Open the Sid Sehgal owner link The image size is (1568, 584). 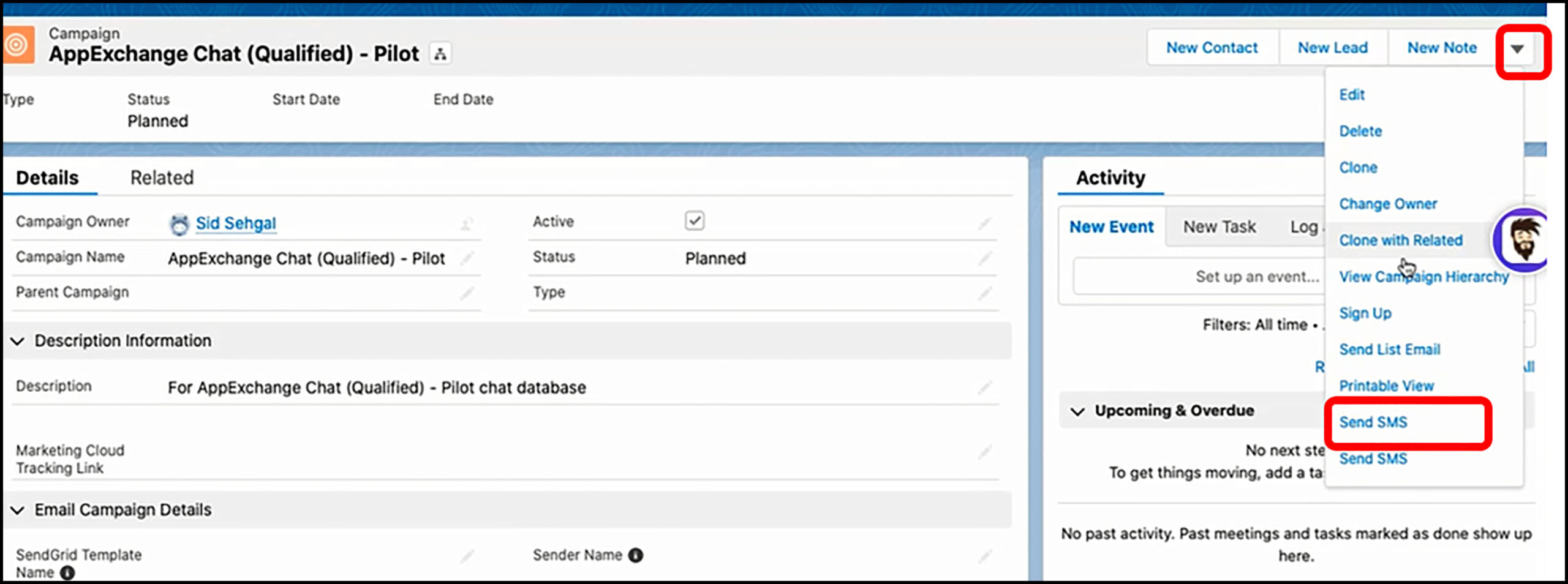pos(236,223)
